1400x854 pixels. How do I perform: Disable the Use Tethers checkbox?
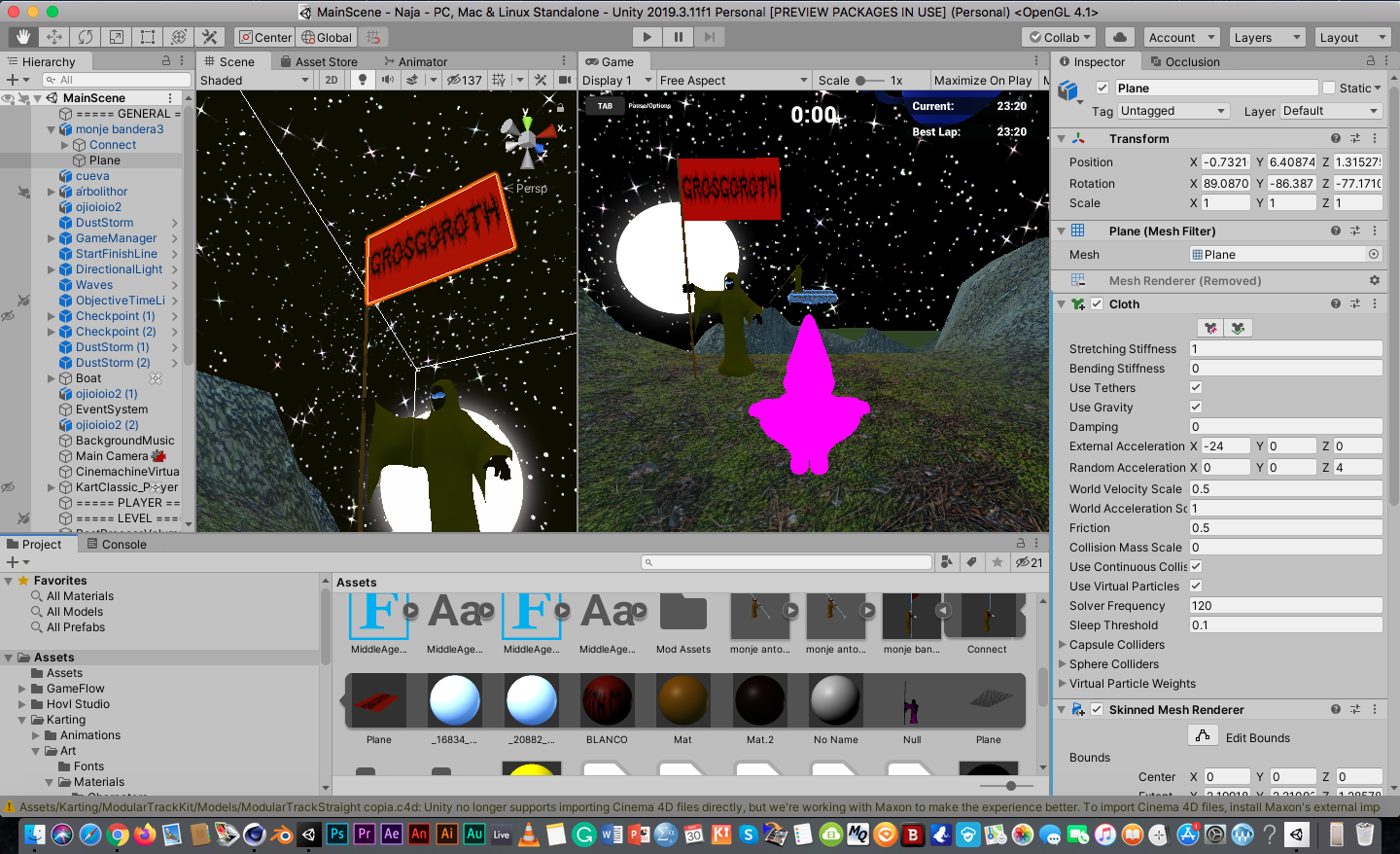click(1196, 388)
